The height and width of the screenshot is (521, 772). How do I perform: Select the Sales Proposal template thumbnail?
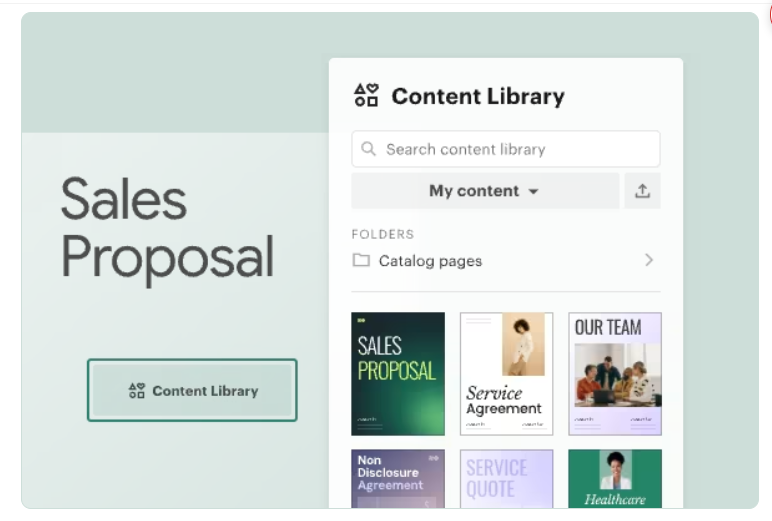(398, 374)
